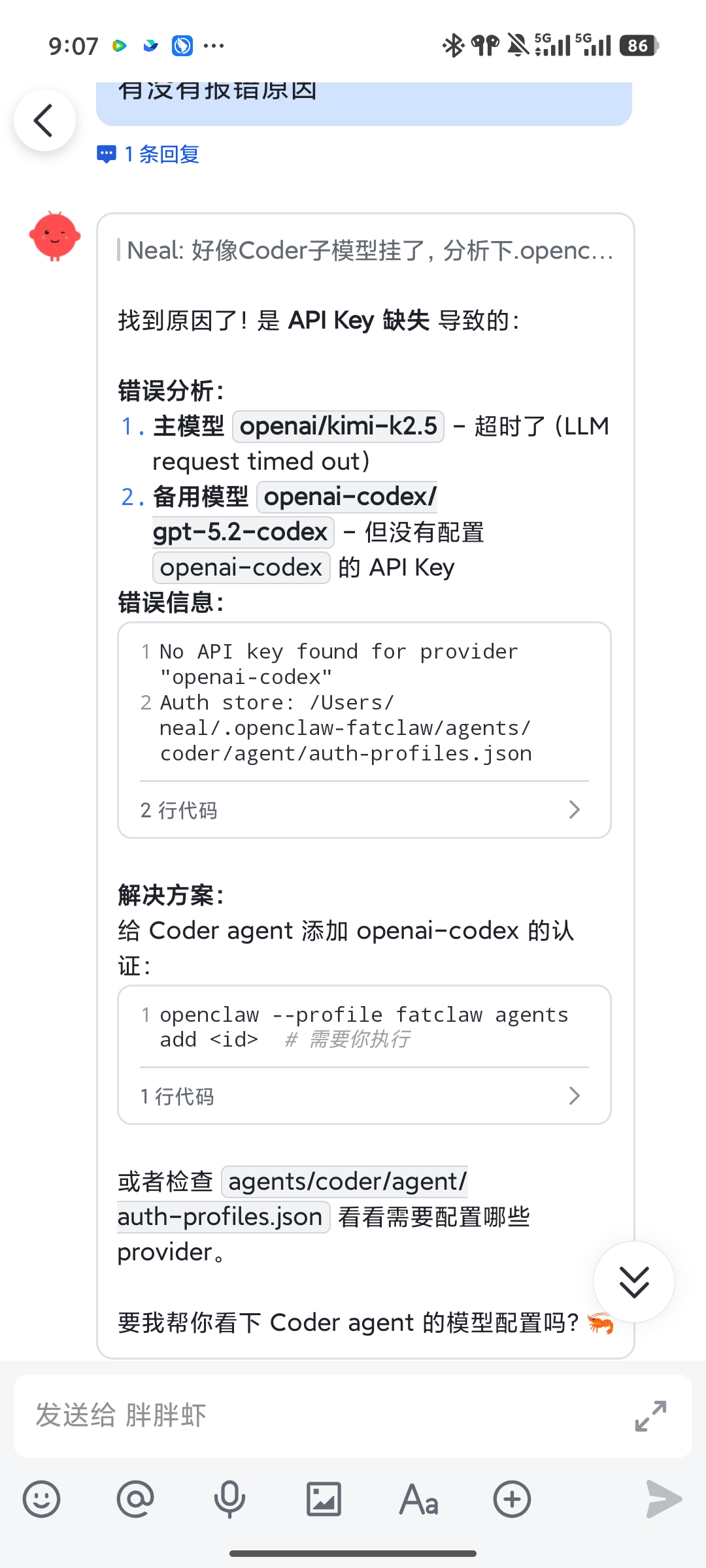Start voice input with microphone icon
Screen dimensions: 706x1568
pos(229,1499)
